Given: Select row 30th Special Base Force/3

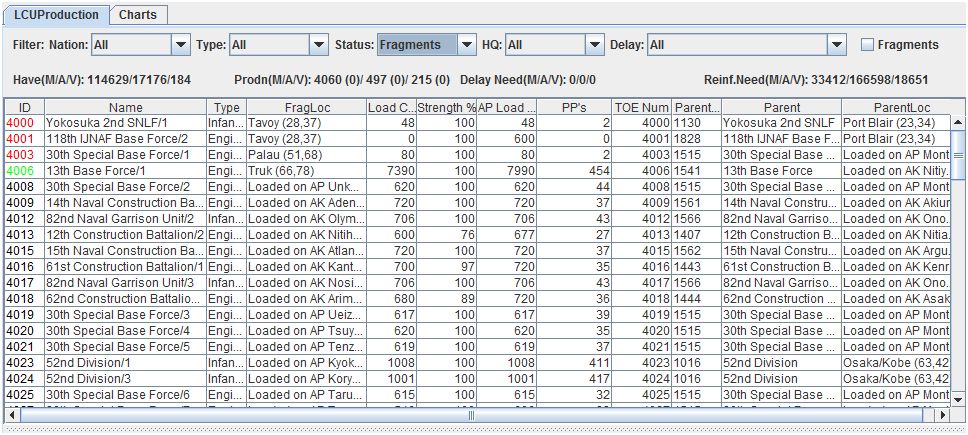Looking at the screenshot, I should pyautogui.click(x=477, y=315).
